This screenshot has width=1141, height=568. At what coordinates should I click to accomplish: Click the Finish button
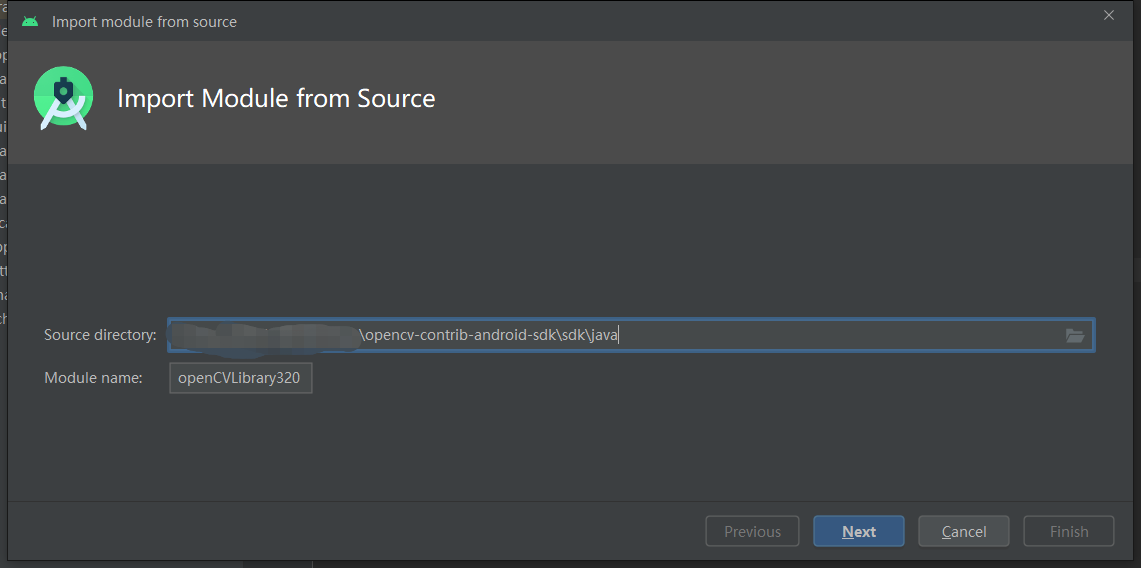(1069, 532)
